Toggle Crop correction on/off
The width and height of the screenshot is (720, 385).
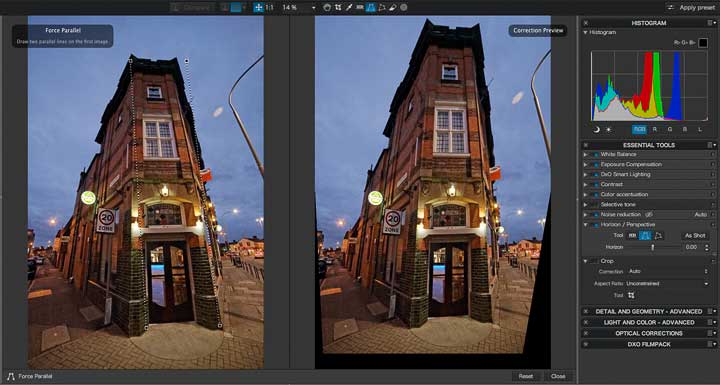(595, 261)
